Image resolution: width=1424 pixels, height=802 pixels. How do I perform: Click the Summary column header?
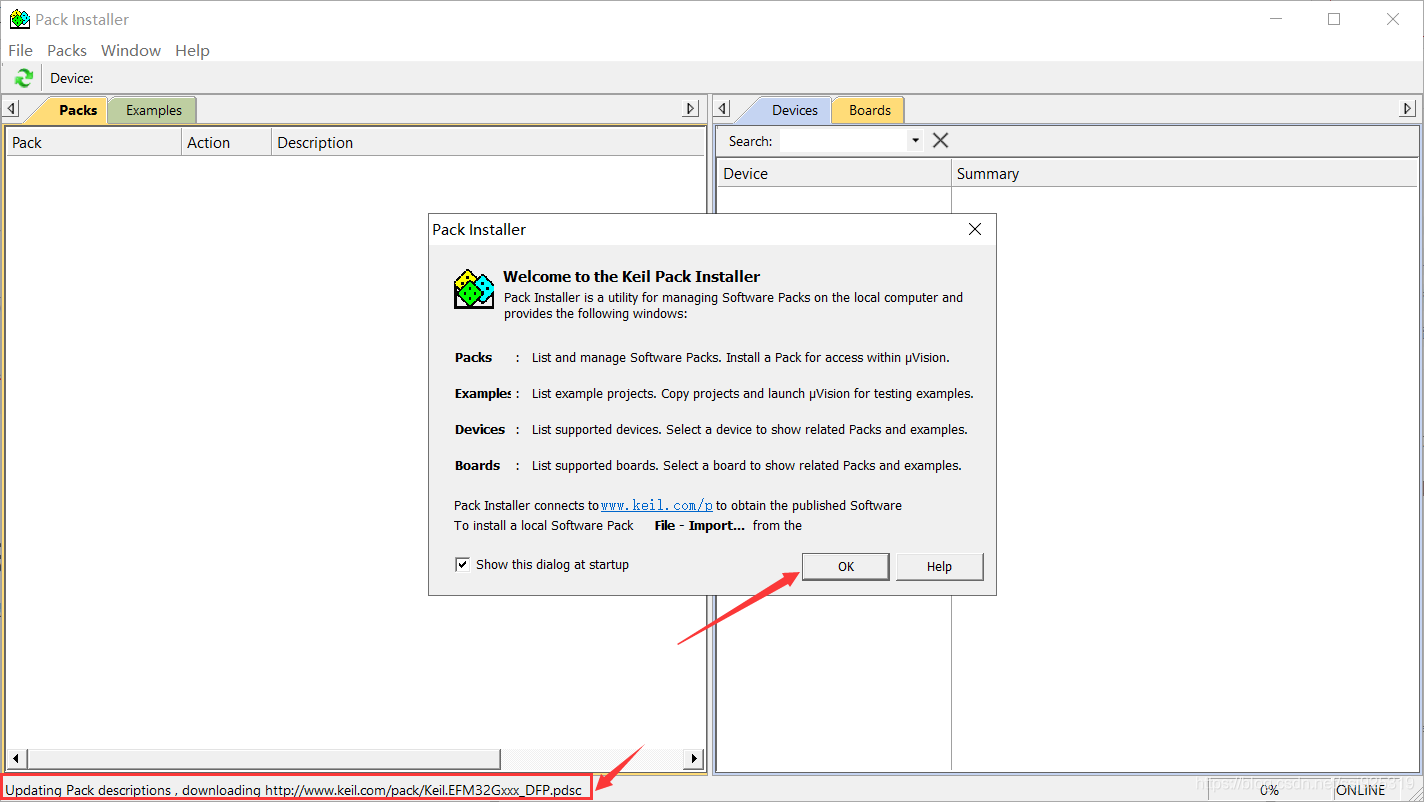[1184, 173]
